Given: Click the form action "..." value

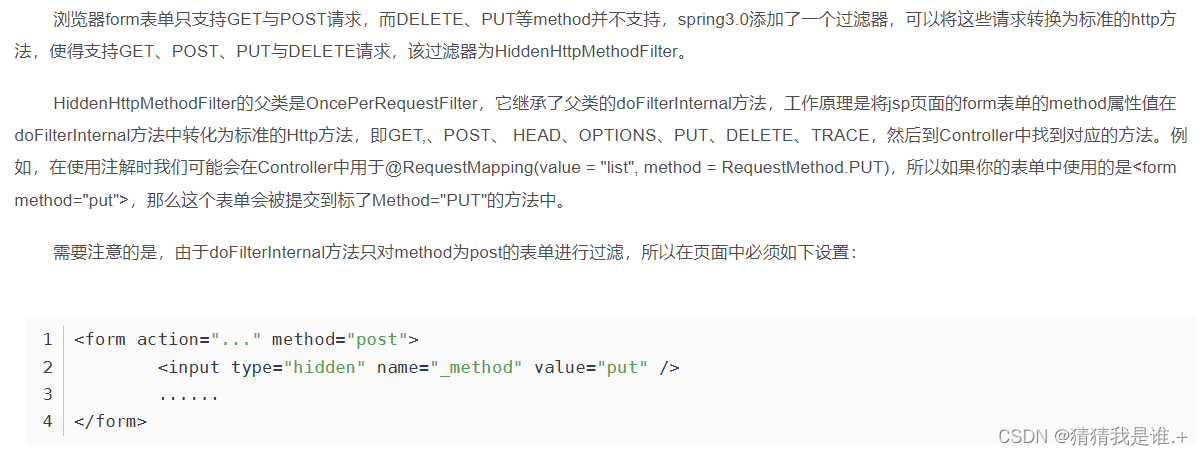Looking at the screenshot, I should coord(235,339).
